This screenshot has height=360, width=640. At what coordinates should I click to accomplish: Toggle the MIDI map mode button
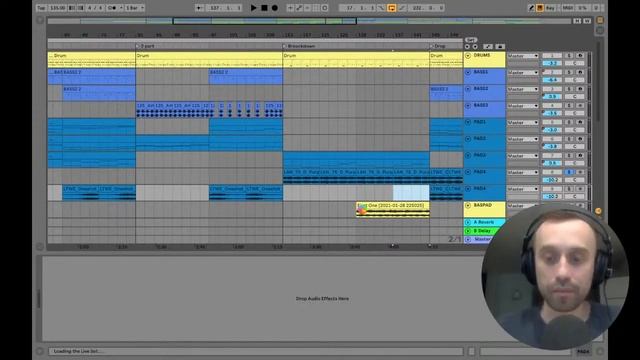pyautogui.click(x=567, y=8)
